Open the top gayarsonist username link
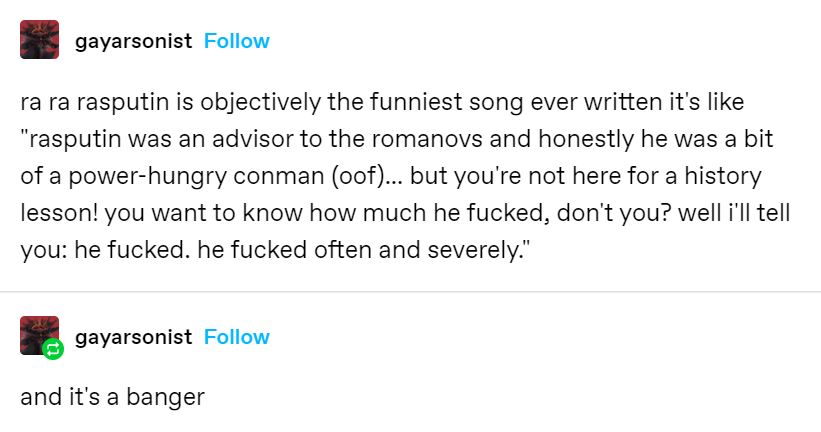821x432 pixels. pos(133,41)
